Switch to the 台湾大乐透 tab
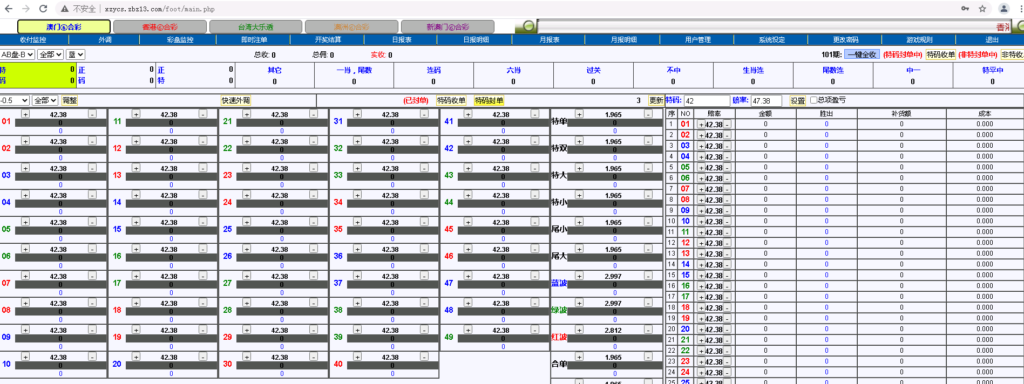Screen dimensions: 1024x384 pos(255,27)
